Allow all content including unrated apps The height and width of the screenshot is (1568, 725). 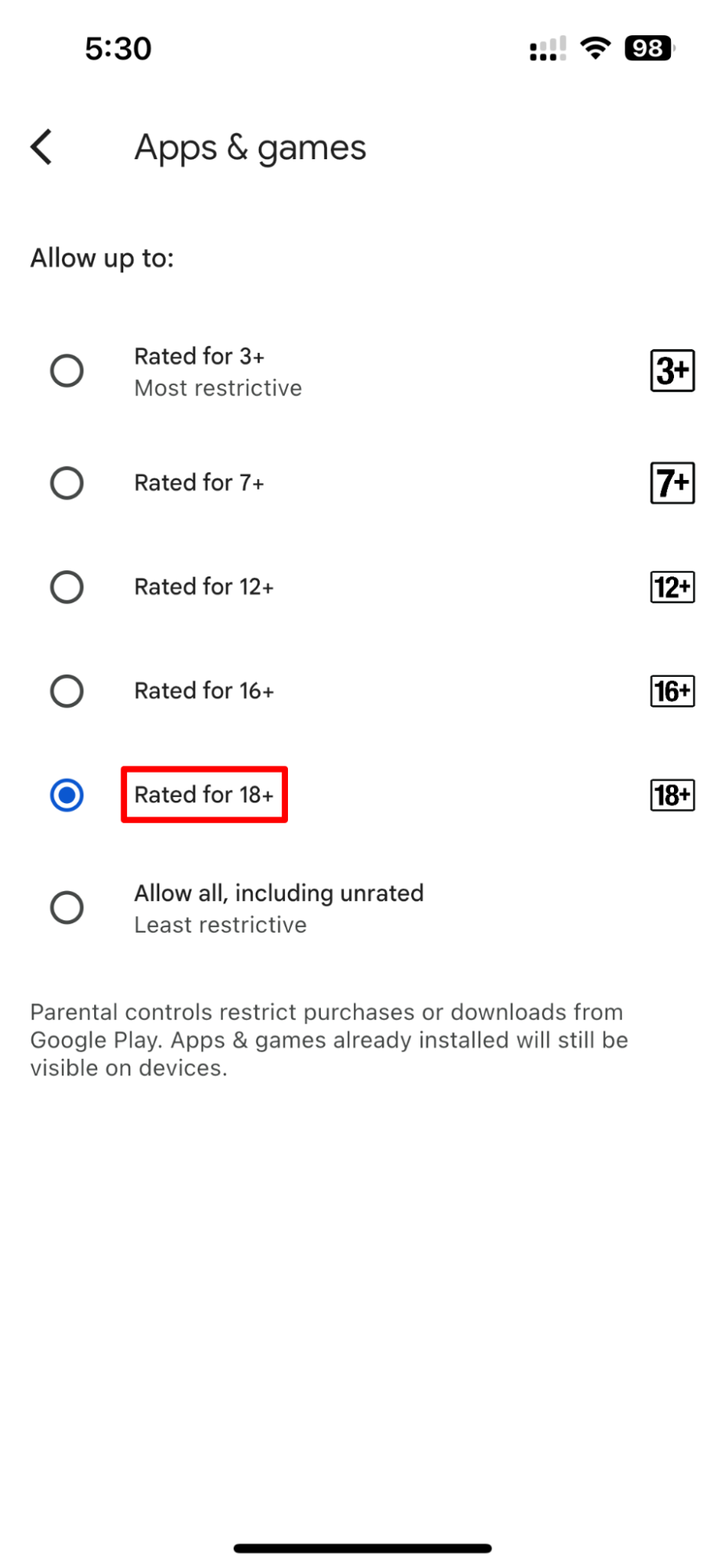(x=67, y=907)
